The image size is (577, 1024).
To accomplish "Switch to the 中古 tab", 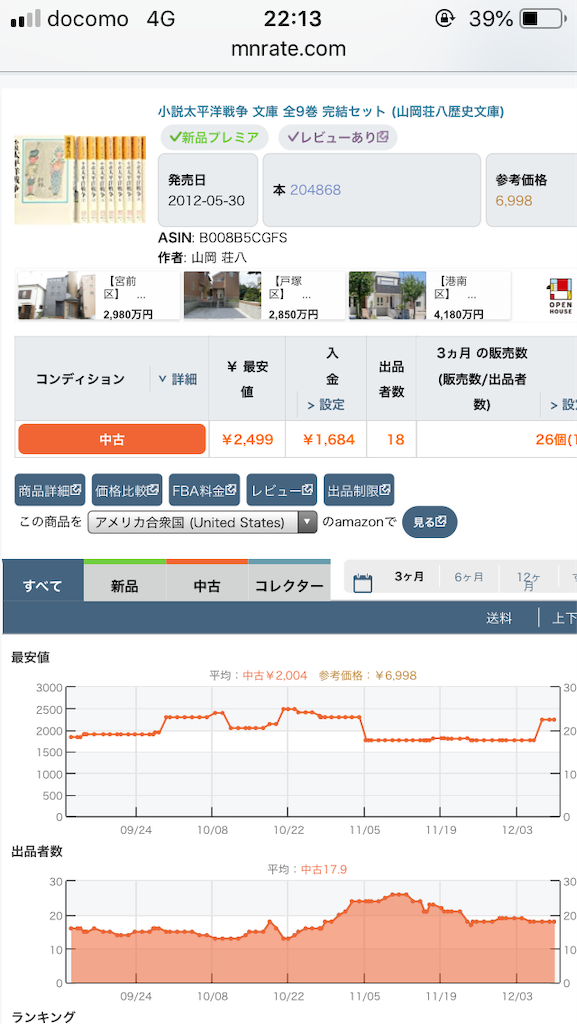I will [207, 581].
